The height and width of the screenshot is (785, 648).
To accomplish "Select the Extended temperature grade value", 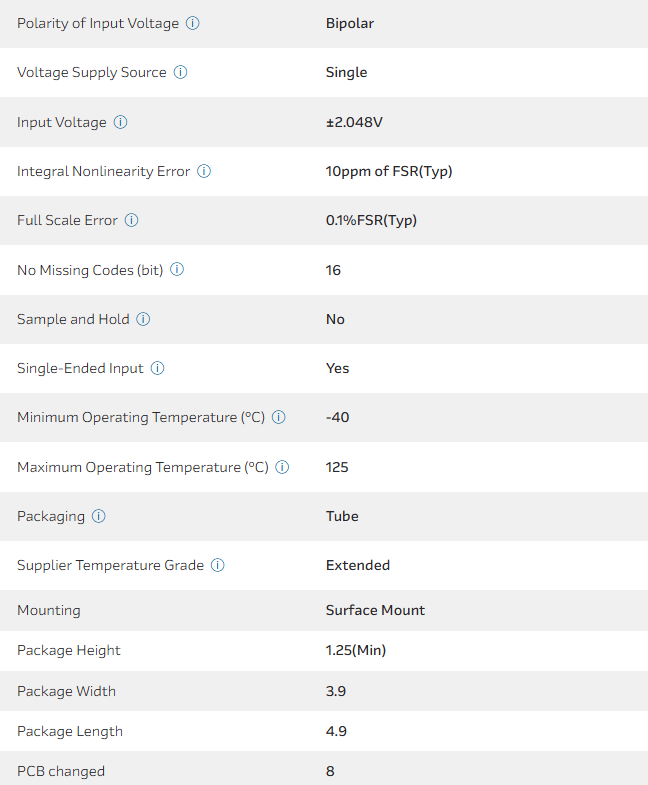I will click(358, 565).
